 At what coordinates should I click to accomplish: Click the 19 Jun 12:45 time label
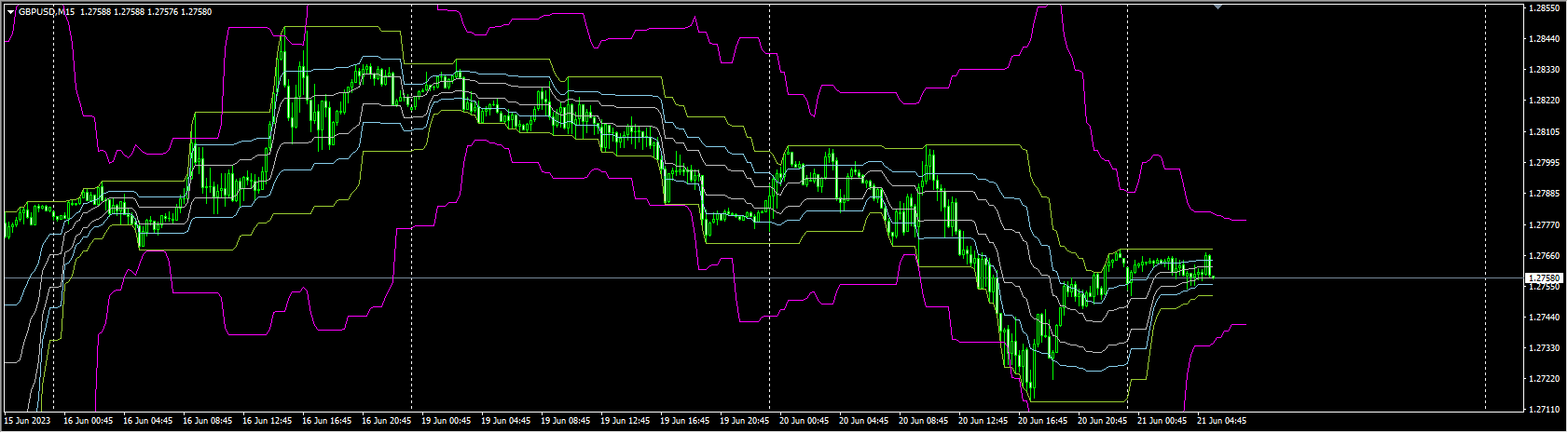click(625, 421)
